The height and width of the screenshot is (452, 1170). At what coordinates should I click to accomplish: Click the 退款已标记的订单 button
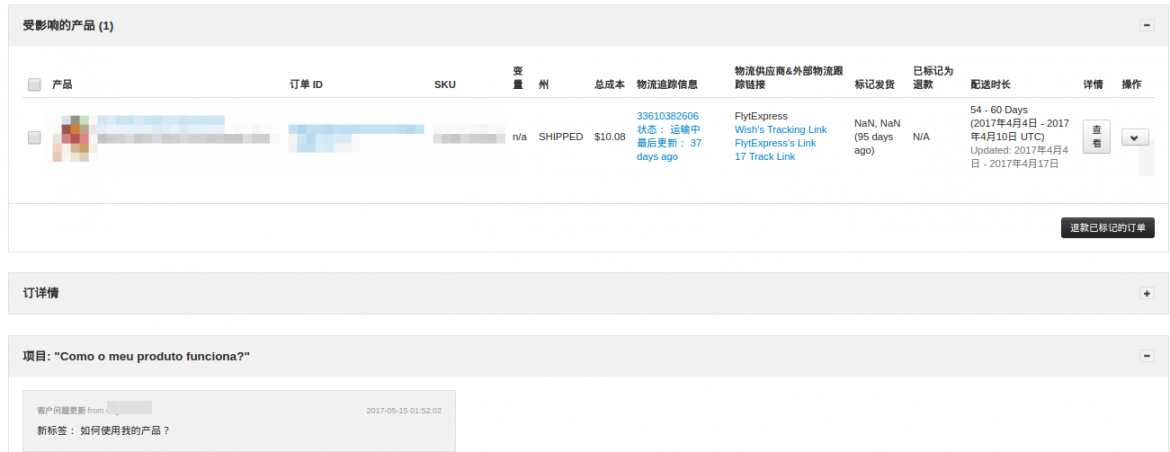click(x=1107, y=228)
